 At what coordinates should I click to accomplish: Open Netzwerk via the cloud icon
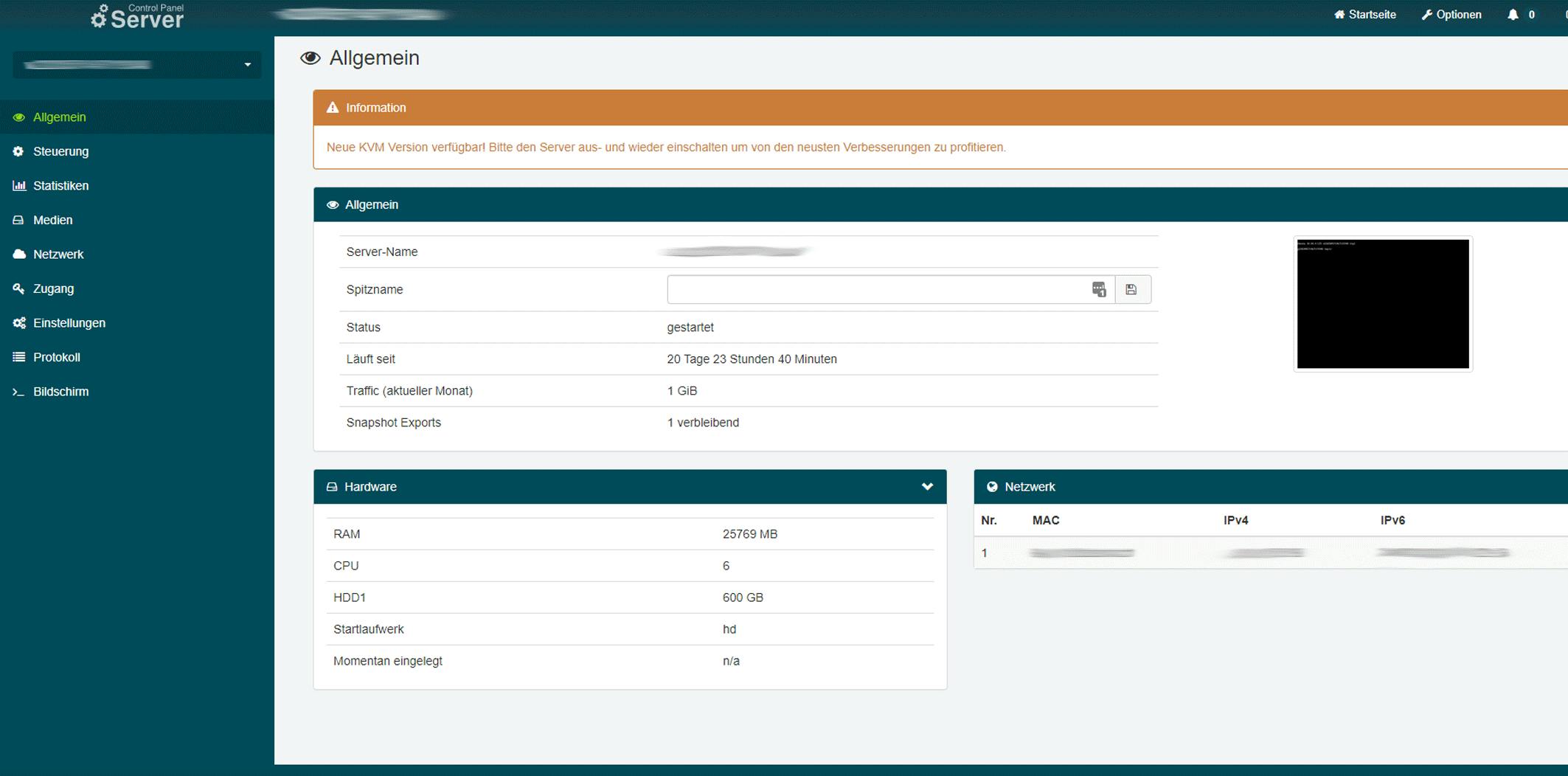[19, 254]
